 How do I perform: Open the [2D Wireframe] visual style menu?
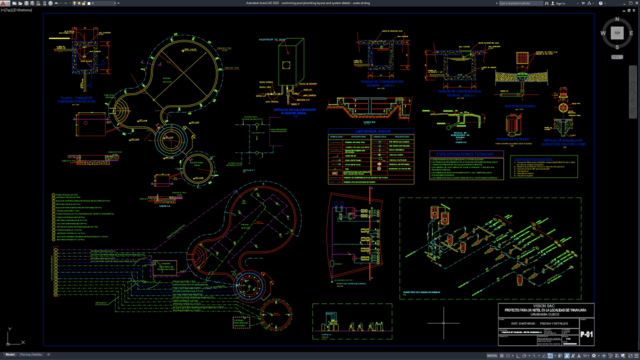click(x=22, y=10)
